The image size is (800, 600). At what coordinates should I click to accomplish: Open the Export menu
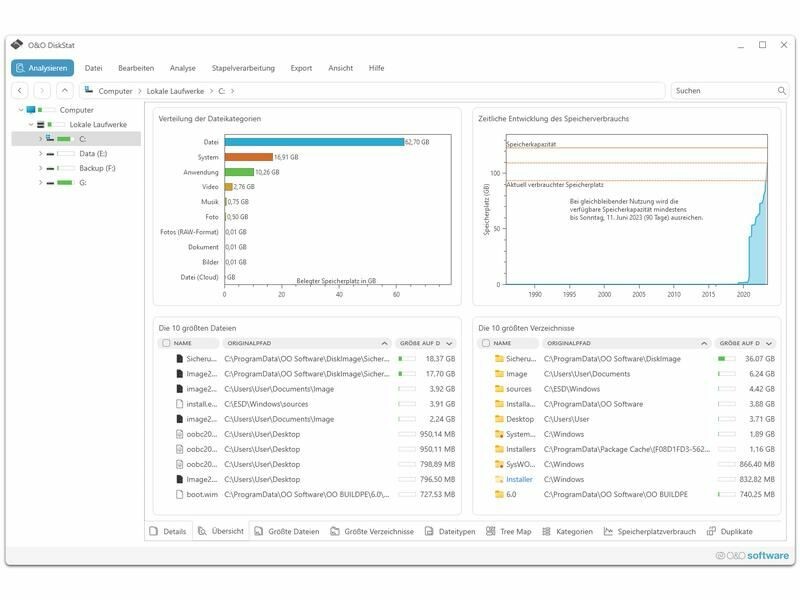click(x=301, y=68)
